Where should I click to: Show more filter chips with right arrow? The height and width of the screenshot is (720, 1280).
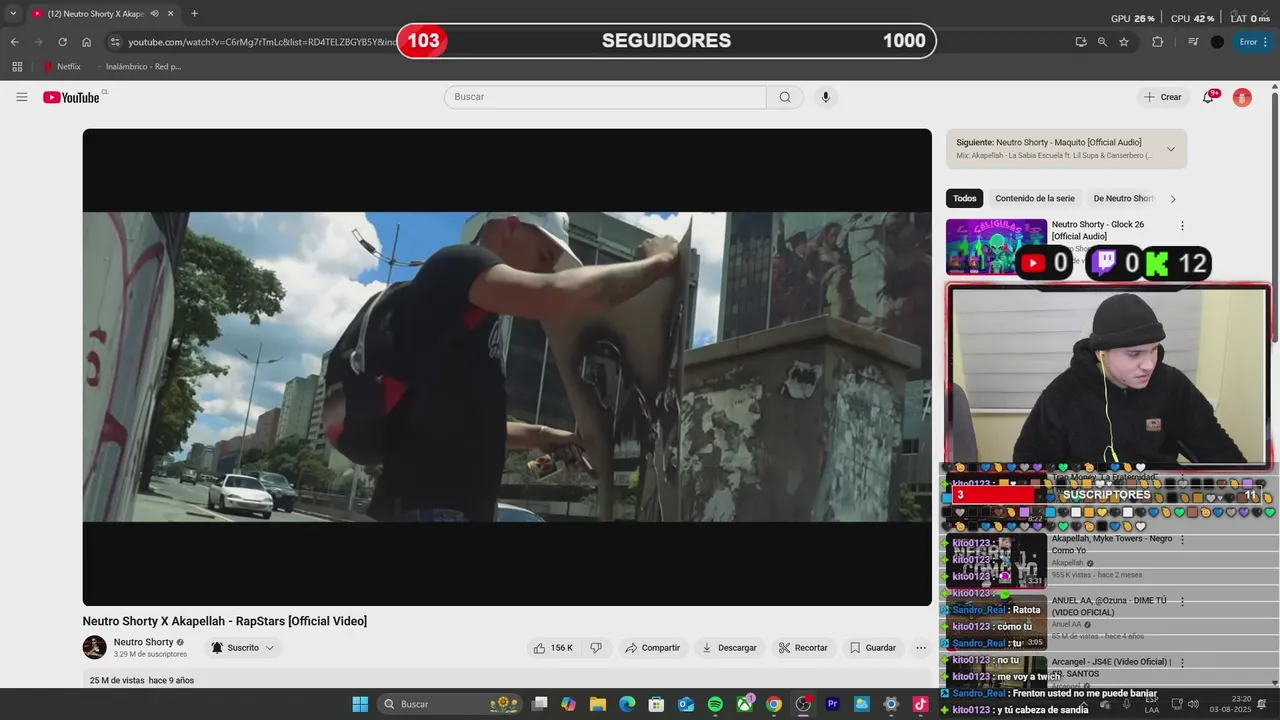[1173, 199]
